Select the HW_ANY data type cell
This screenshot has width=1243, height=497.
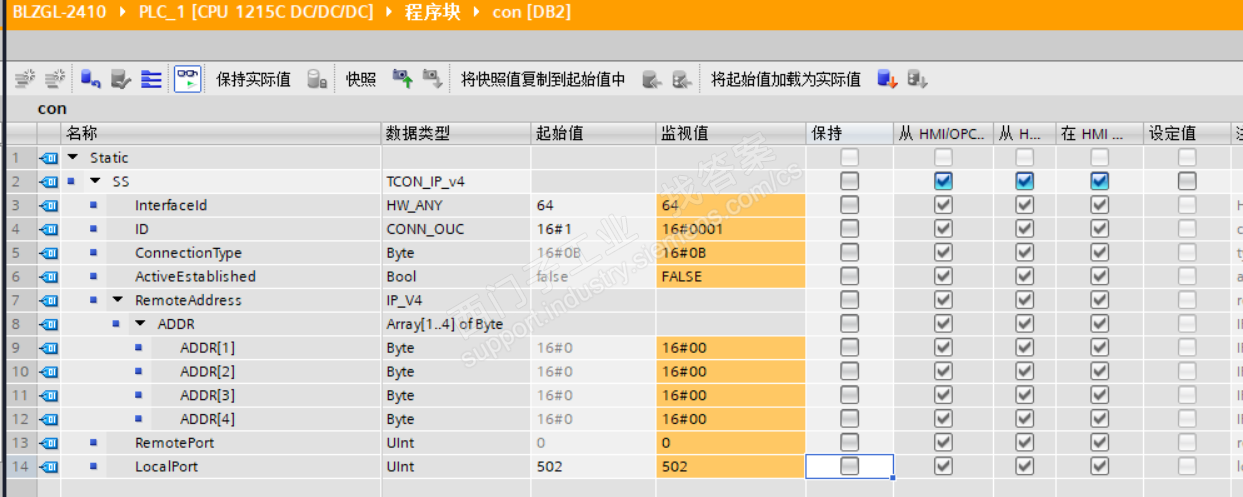(456, 205)
